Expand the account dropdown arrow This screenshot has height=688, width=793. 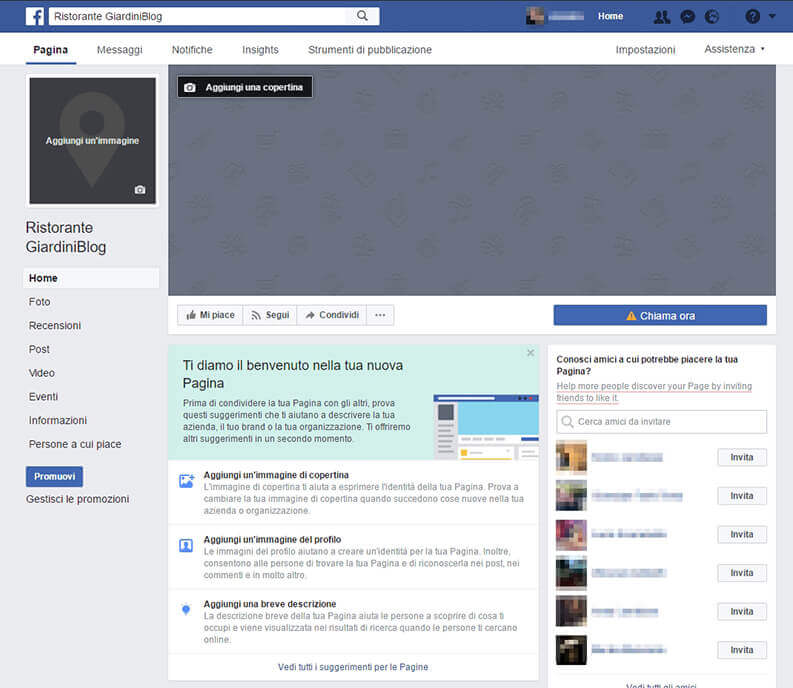pos(772,16)
